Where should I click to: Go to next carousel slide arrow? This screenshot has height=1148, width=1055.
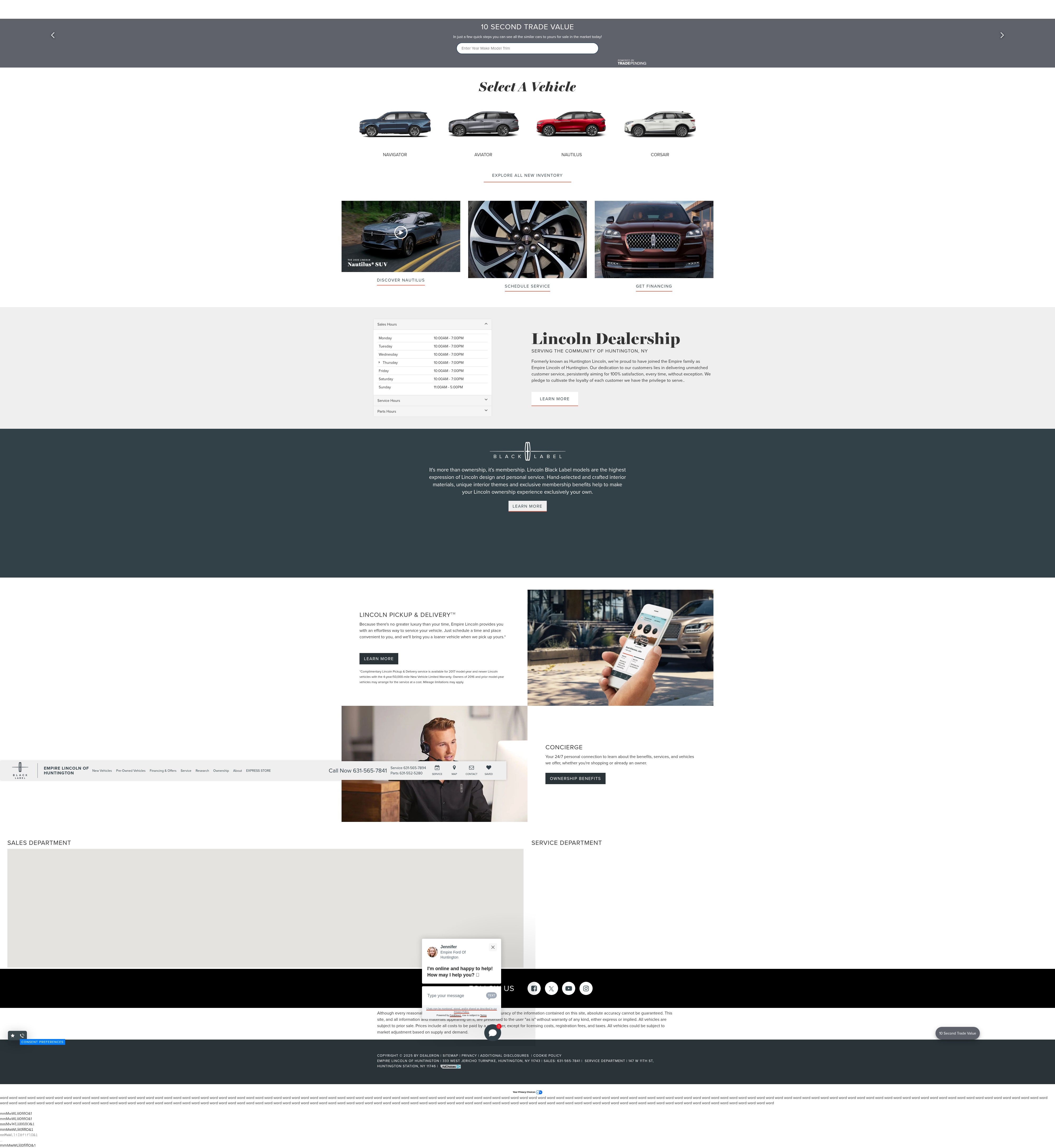1001,35
